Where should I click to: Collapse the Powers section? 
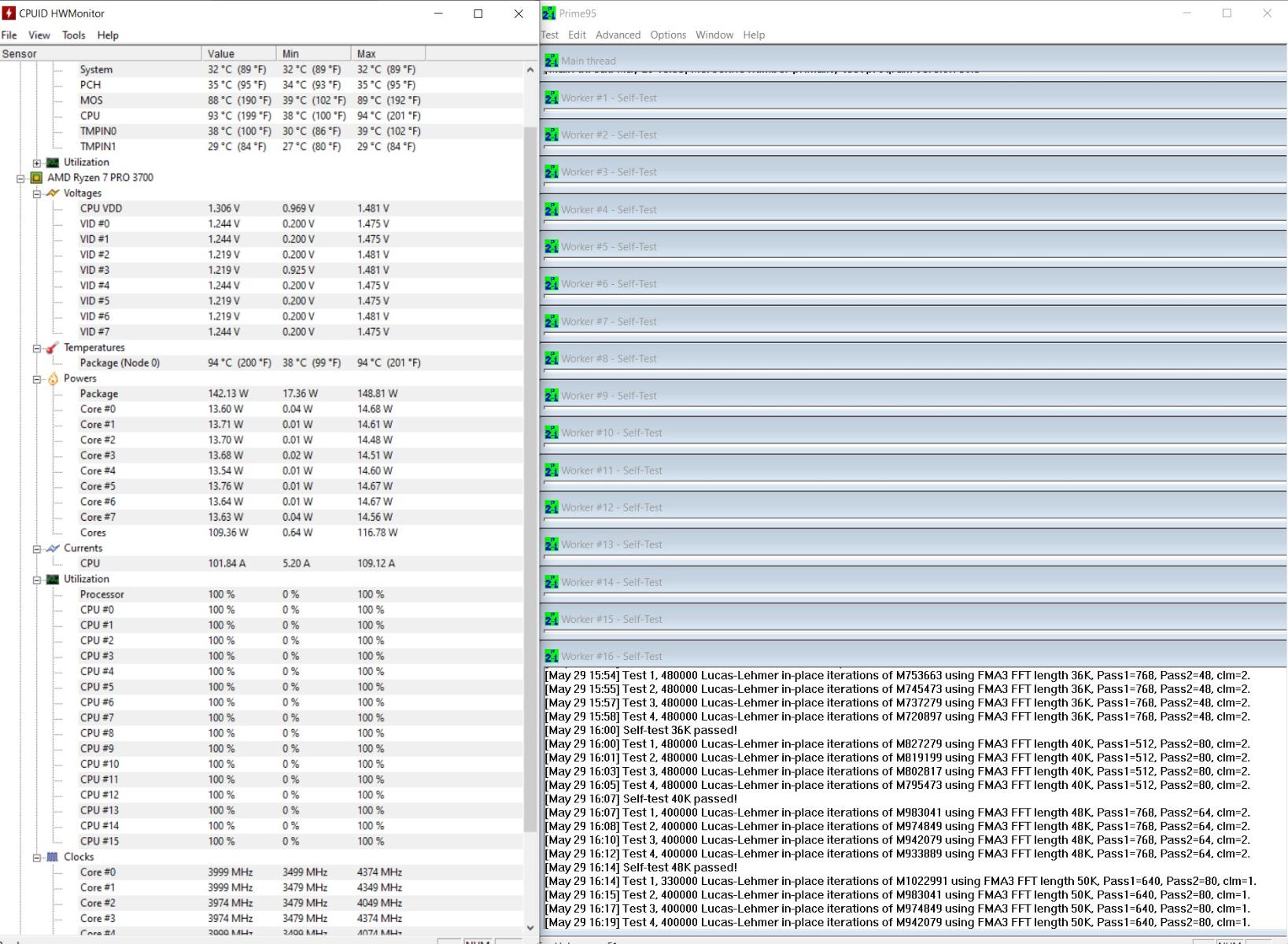pos(37,379)
